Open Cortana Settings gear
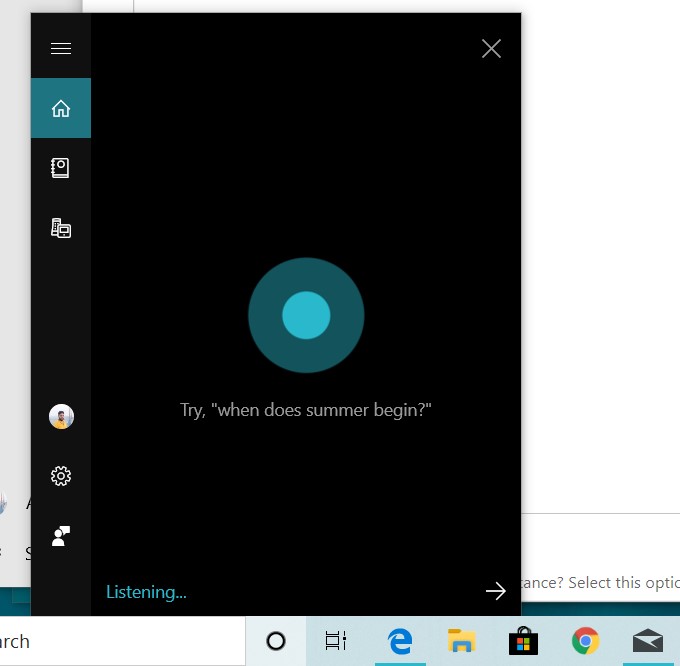The height and width of the screenshot is (666, 680). (61, 476)
